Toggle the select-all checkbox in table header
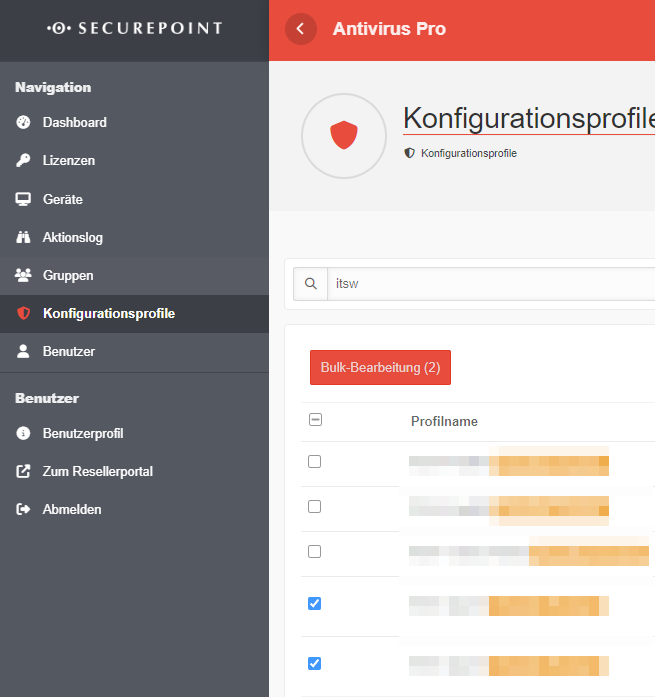655x697 pixels. point(315,421)
